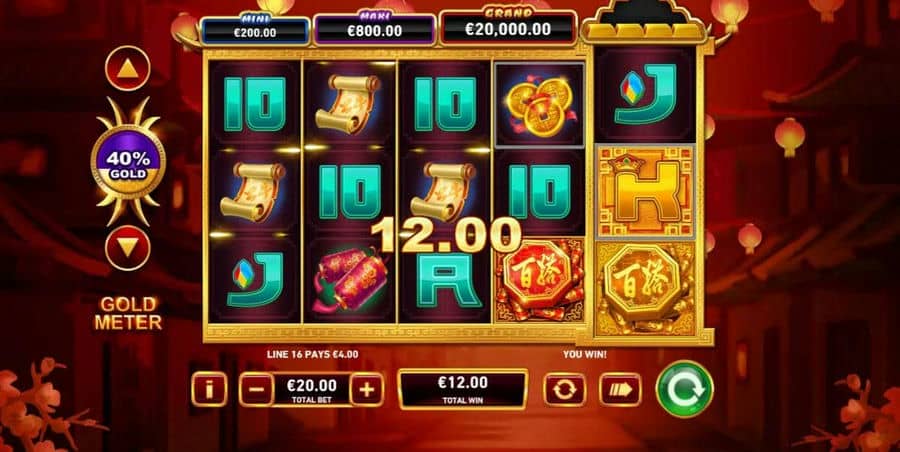Select the Maxi €800.00 jackpot panel
Image resolution: width=900 pixels, height=452 pixels.
pos(374,30)
